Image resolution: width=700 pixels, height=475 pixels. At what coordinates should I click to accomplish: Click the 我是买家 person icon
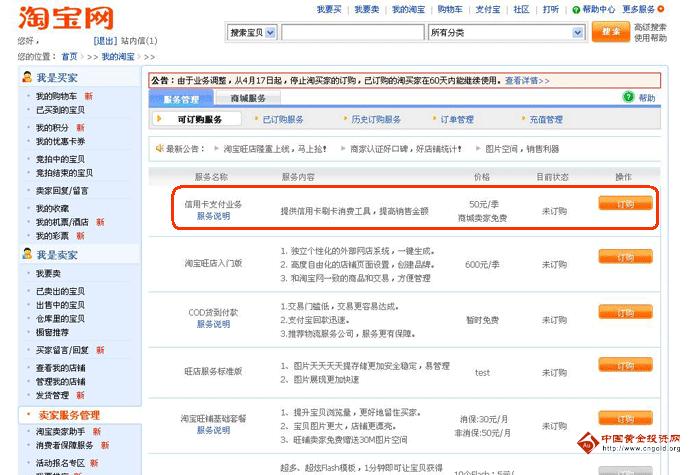point(27,77)
